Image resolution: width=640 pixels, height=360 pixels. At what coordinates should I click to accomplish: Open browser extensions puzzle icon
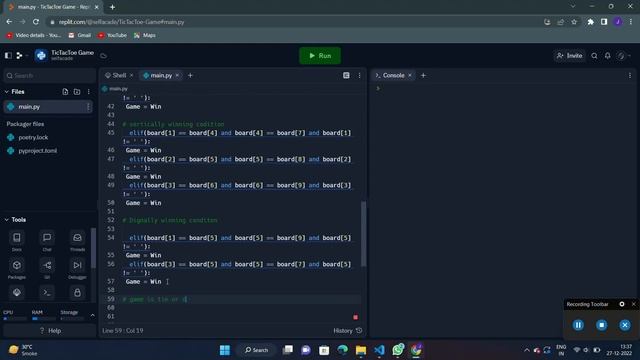click(x=590, y=22)
